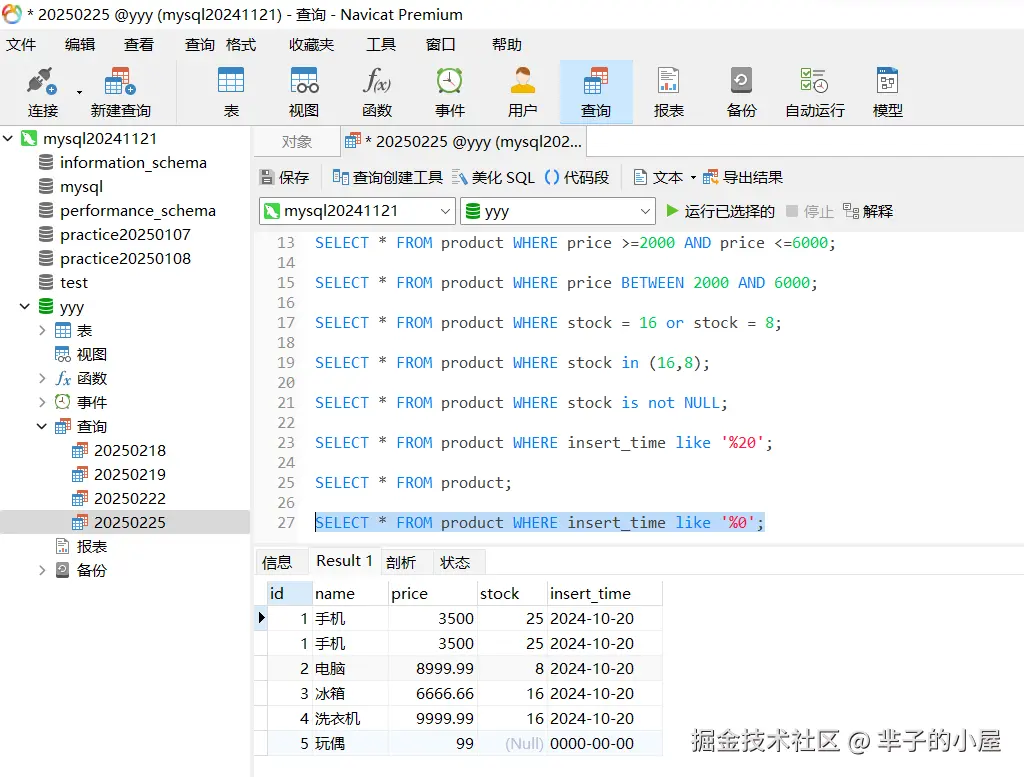The image size is (1024, 777).
Task: Open the Model (模型) toolbar icon
Action: pyautogui.click(x=888, y=91)
